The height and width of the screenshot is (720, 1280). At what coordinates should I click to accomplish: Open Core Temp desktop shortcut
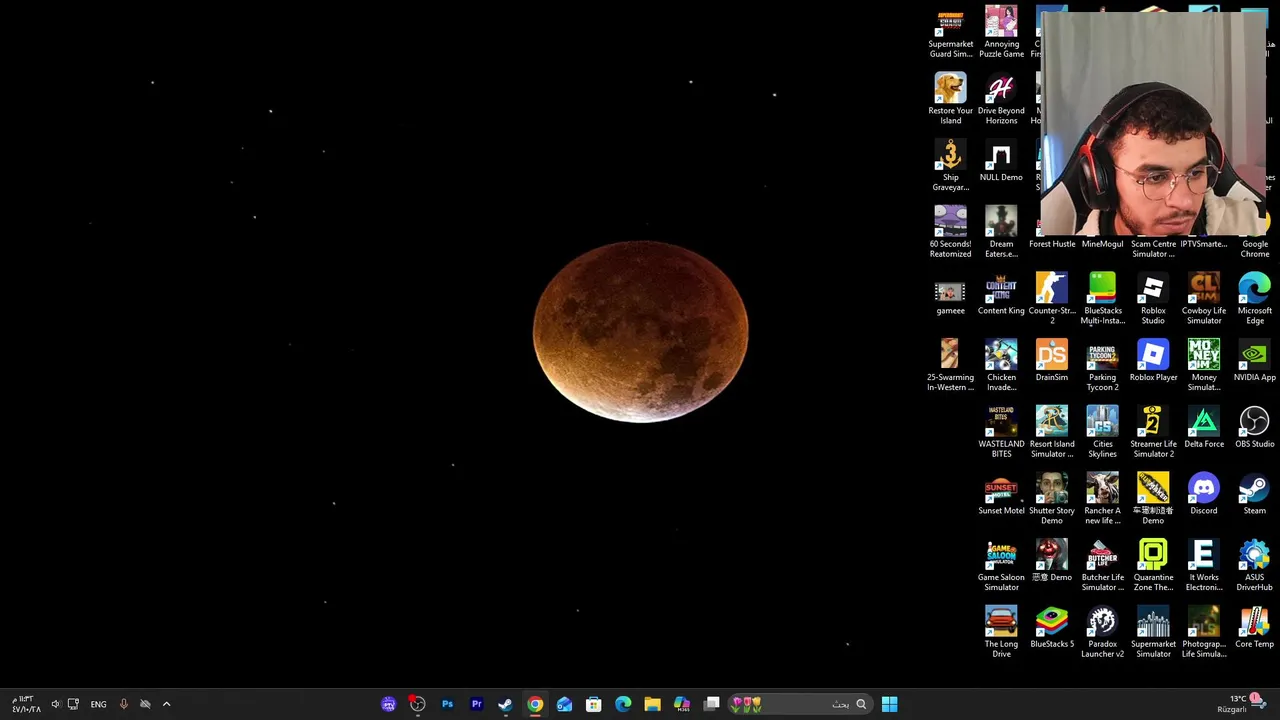(x=1254, y=628)
